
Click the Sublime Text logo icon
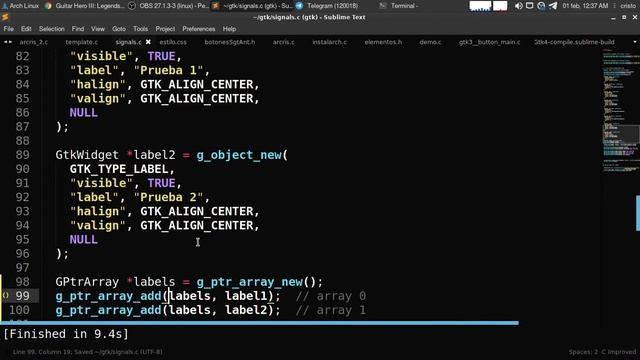click(x=5, y=17)
